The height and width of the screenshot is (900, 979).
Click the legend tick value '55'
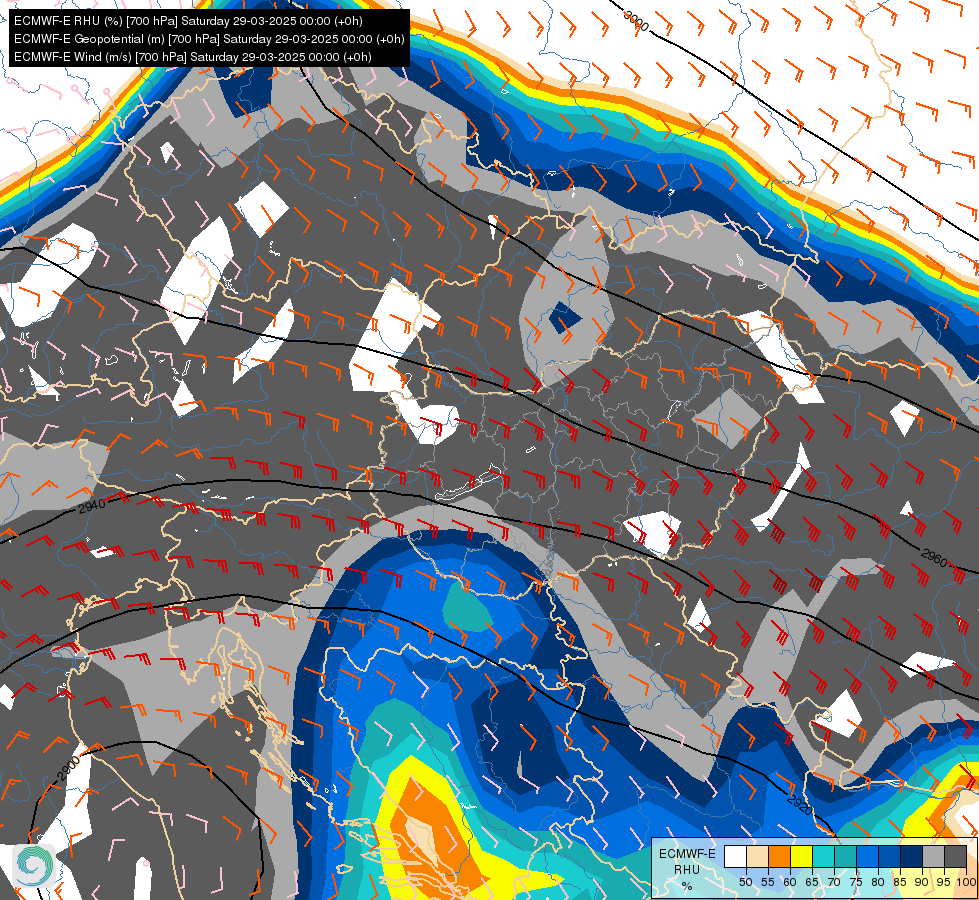coord(767,882)
